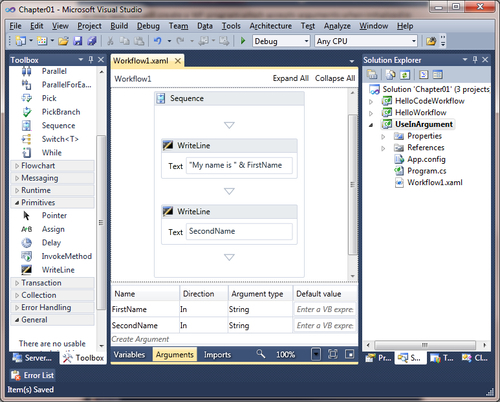Click the Save toolbar icon

[x=78, y=41]
